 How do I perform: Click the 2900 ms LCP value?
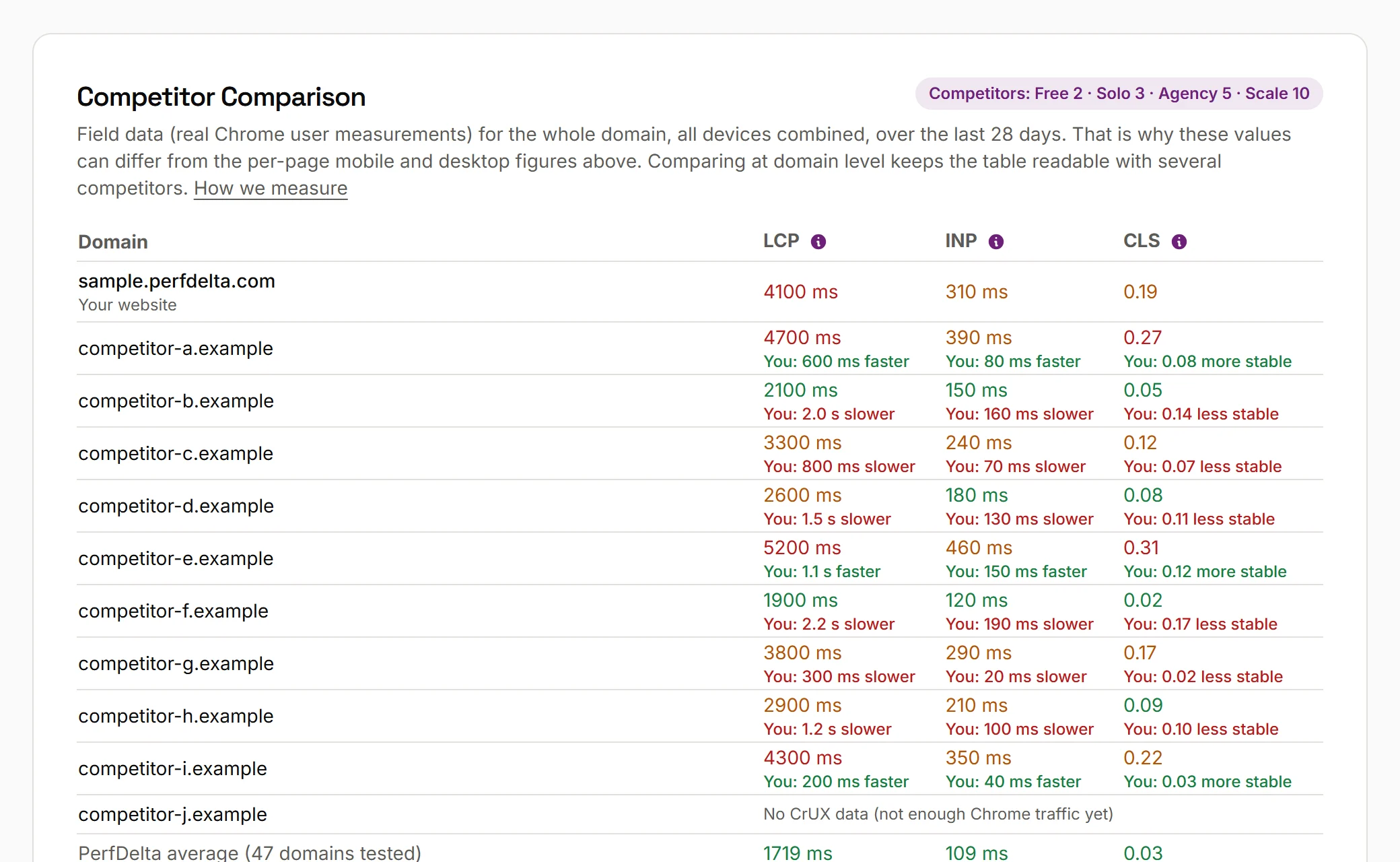tap(802, 705)
